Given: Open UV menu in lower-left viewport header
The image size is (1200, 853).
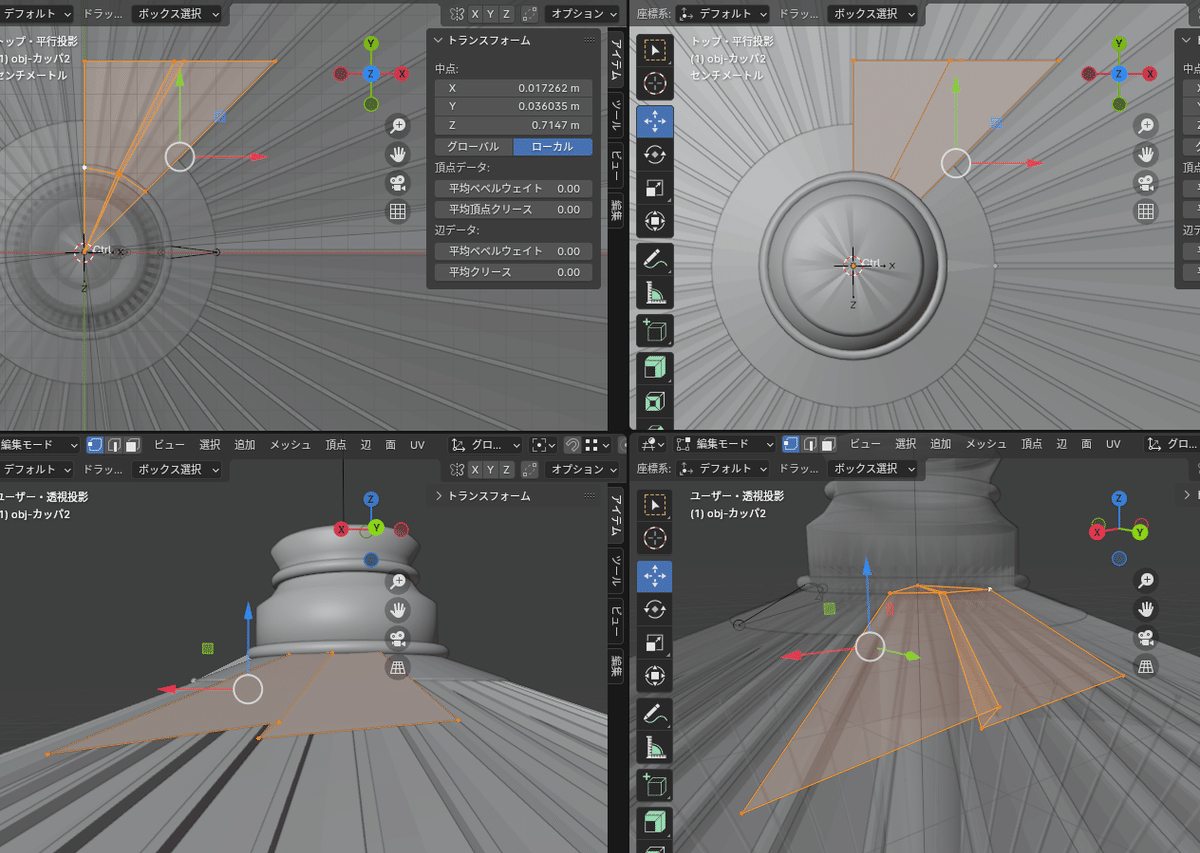Looking at the screenshot, I should (418, 445).
